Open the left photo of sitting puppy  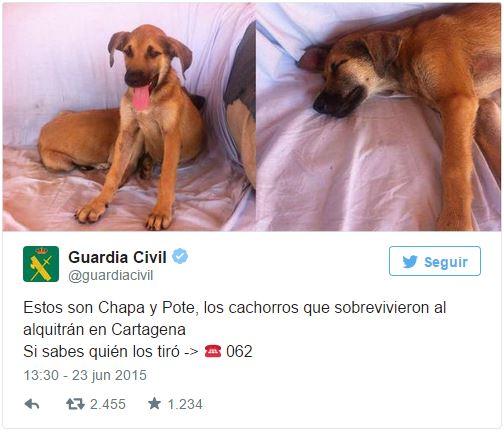[x=129, y=117]
